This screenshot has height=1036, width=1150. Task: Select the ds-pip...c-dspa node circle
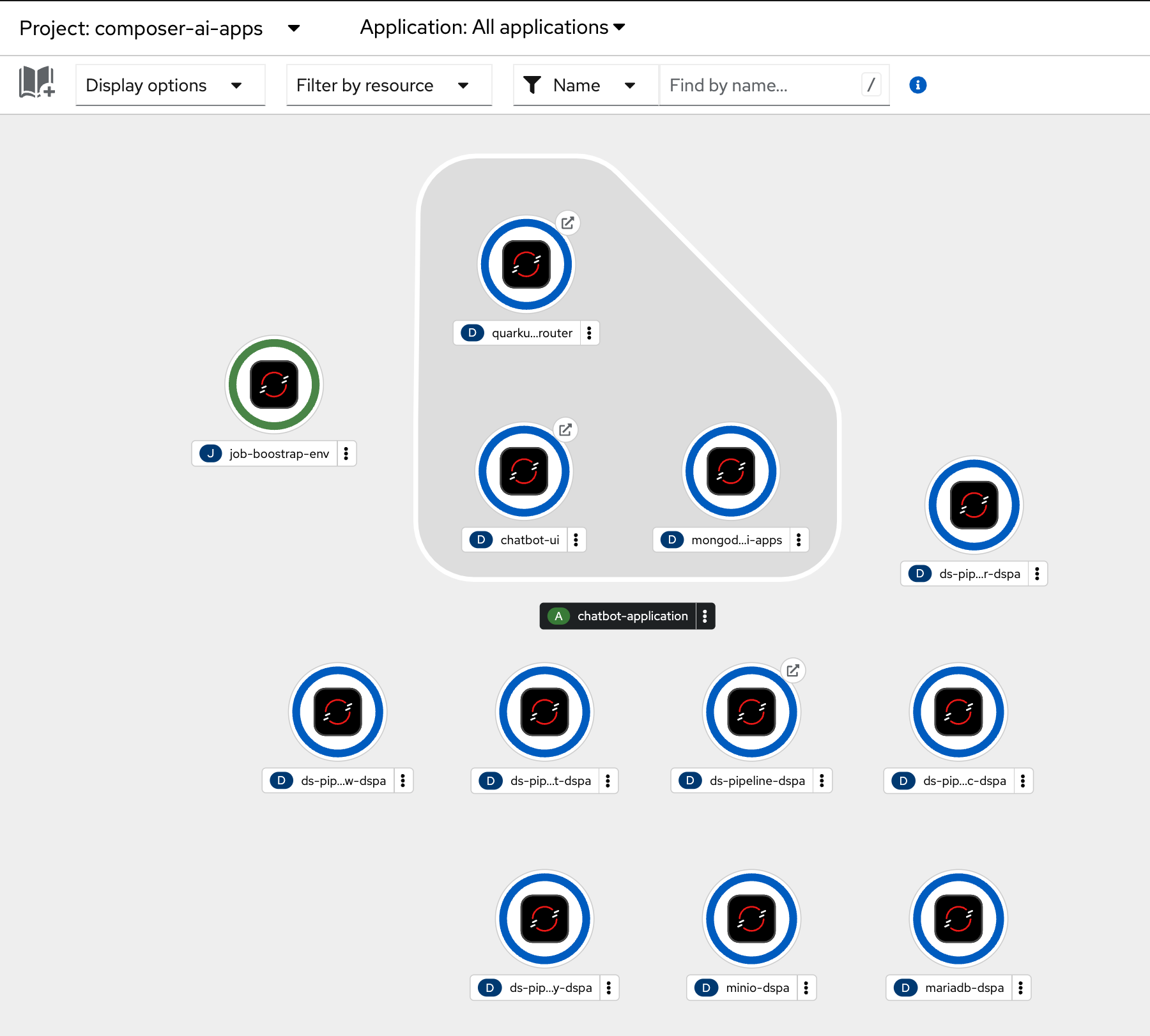958,712
